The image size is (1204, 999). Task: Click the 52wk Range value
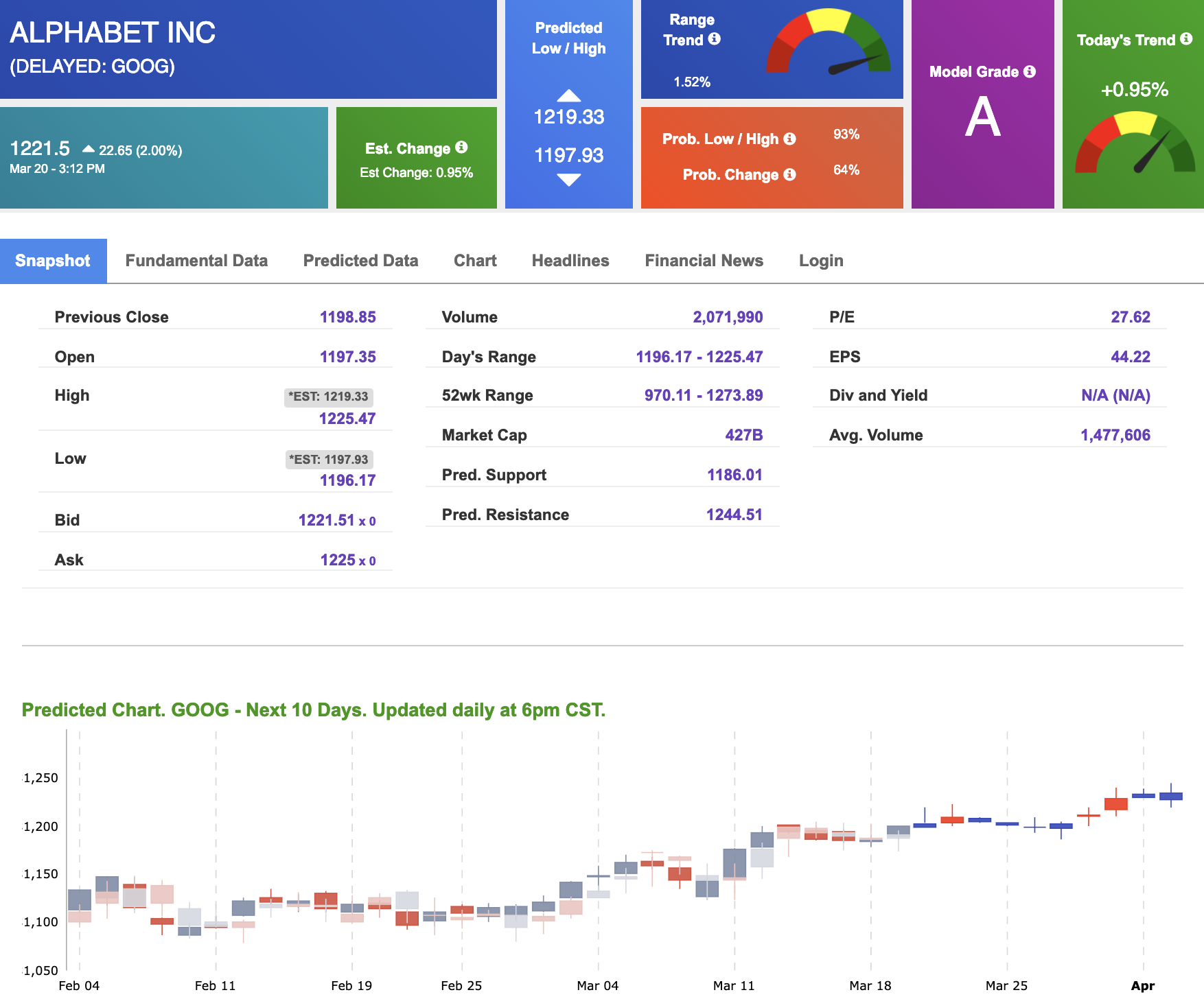pos(704,395)
